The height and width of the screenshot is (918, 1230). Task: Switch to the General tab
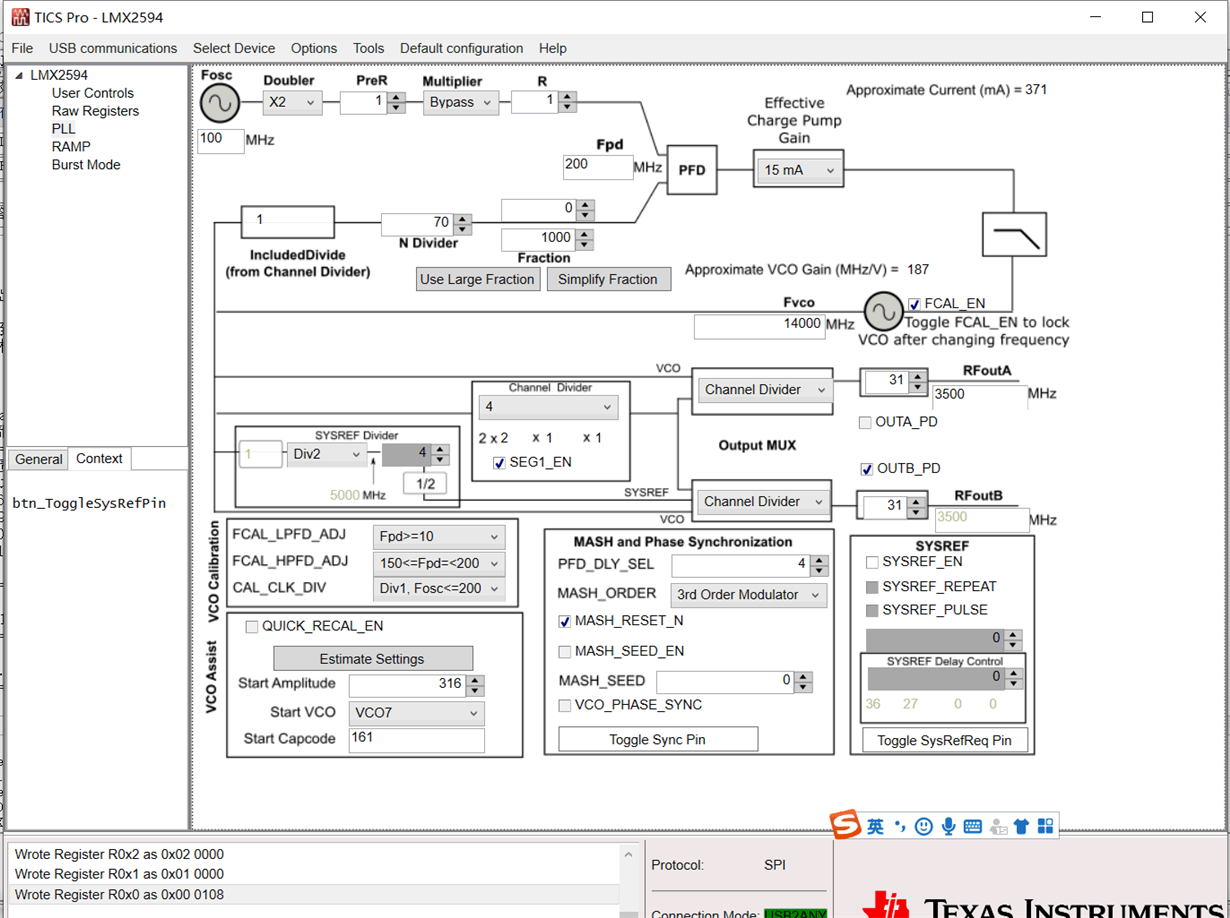[x=39, y=459]
